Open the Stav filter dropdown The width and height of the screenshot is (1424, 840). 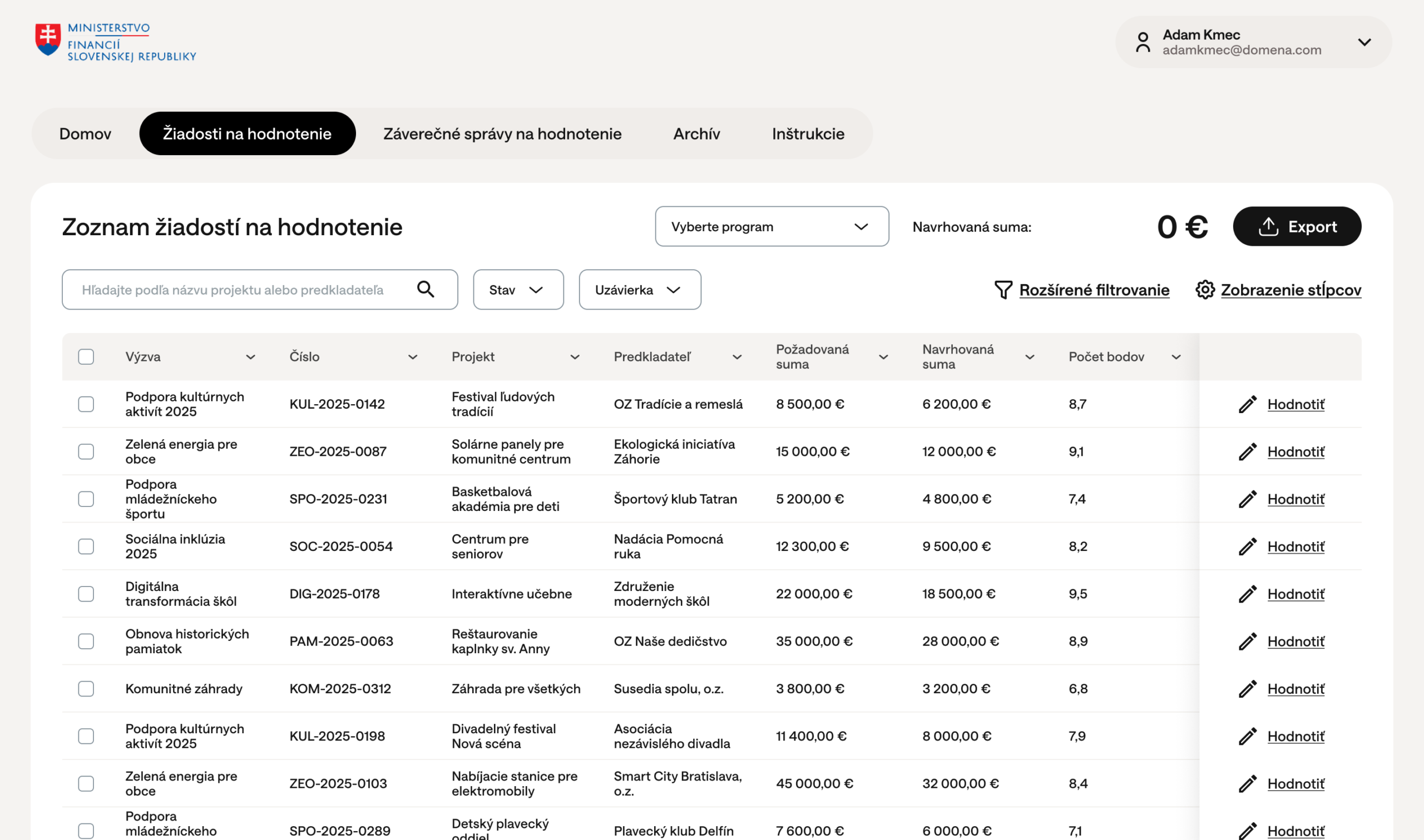(518, 290)
